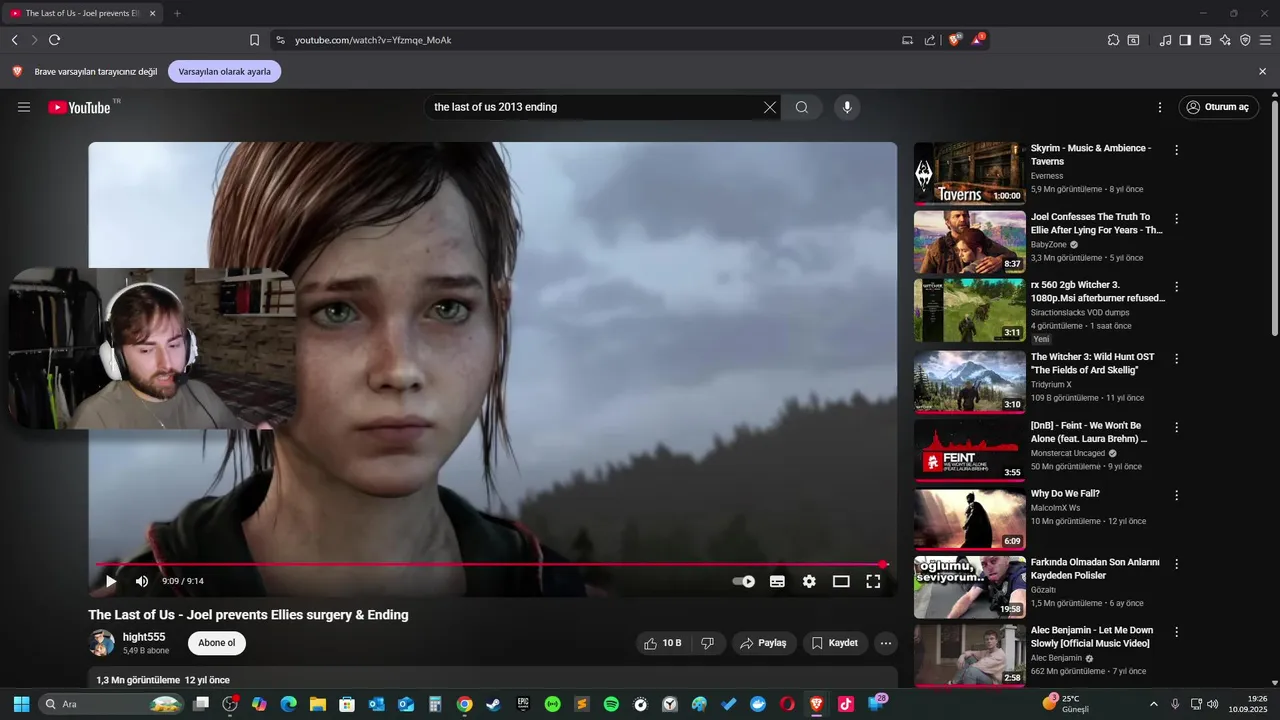Open Brave VPN shield icon
The width and height of the screenshot is (1280, 720).
[1245, 40]
